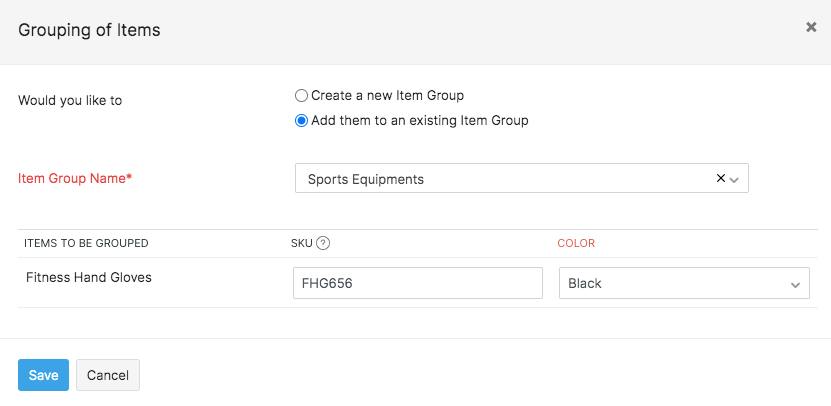Expand the Item Group Name chevron arrow
The height and width of the screenshot is (406, 831).
point(735,180)
